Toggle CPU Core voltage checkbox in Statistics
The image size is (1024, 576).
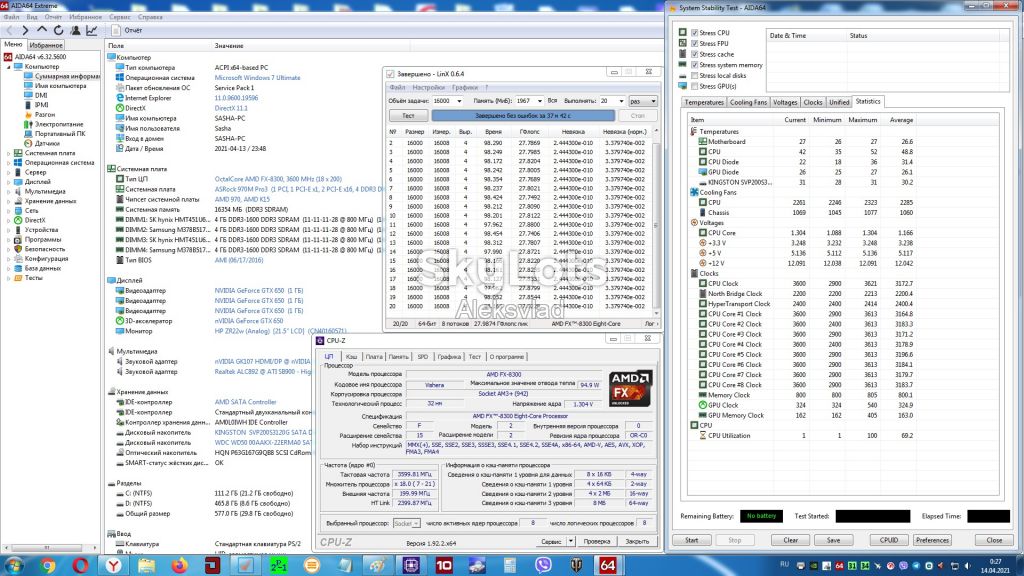point(703,233)
